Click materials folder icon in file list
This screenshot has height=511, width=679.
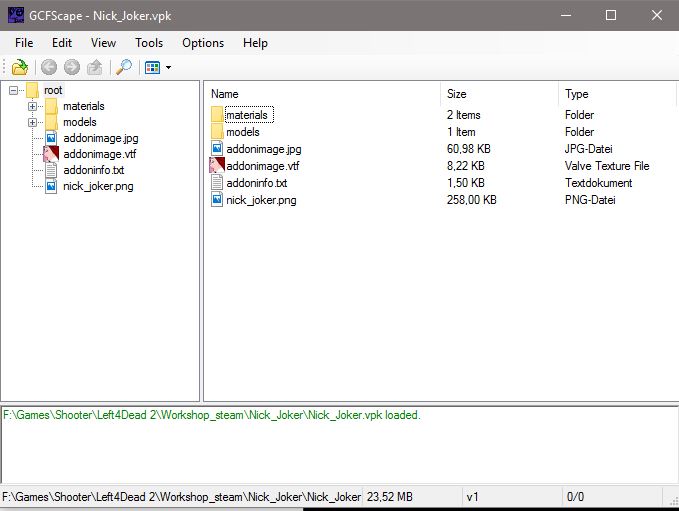click(x=217, y=115)
